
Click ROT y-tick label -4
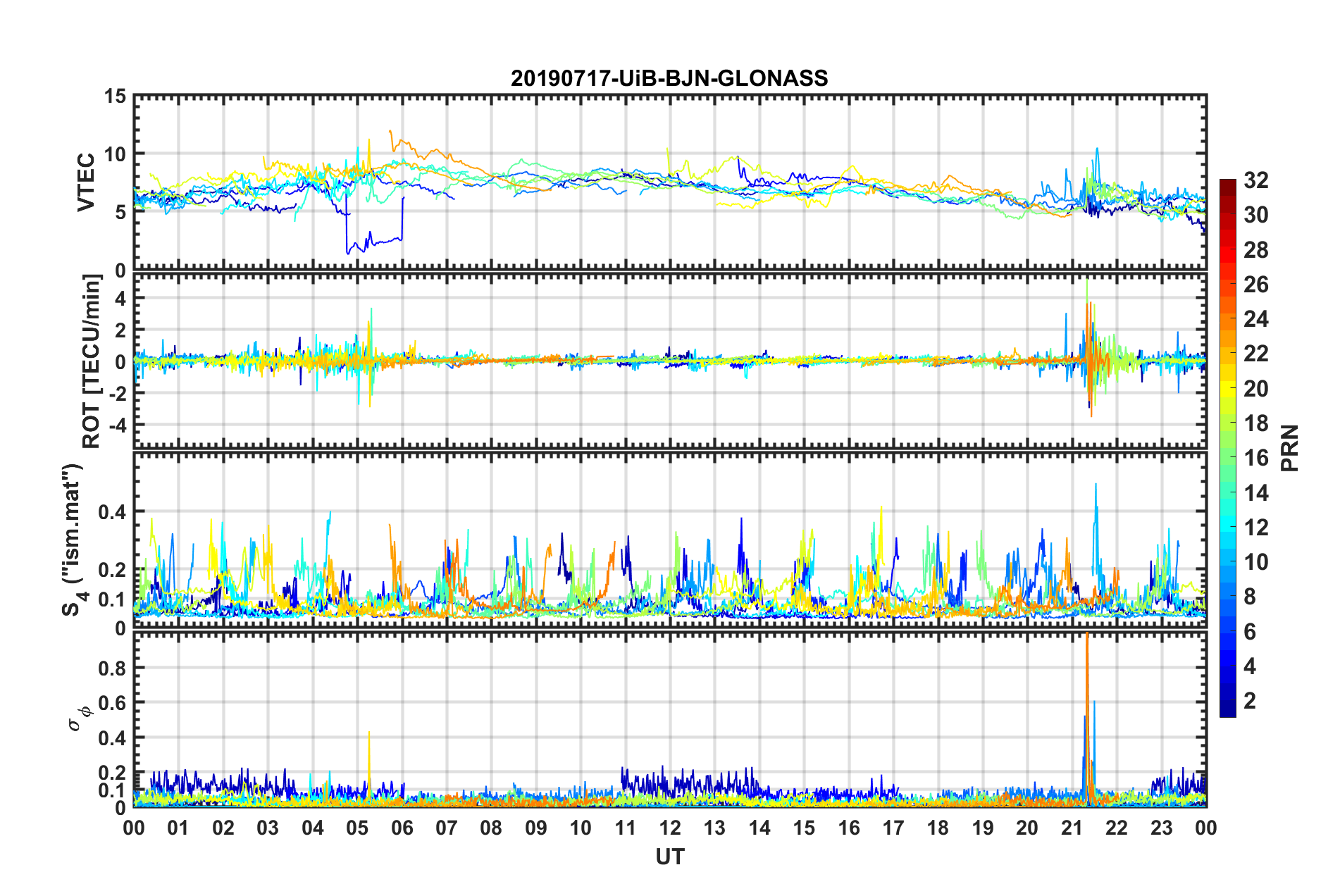pos(117,425)
